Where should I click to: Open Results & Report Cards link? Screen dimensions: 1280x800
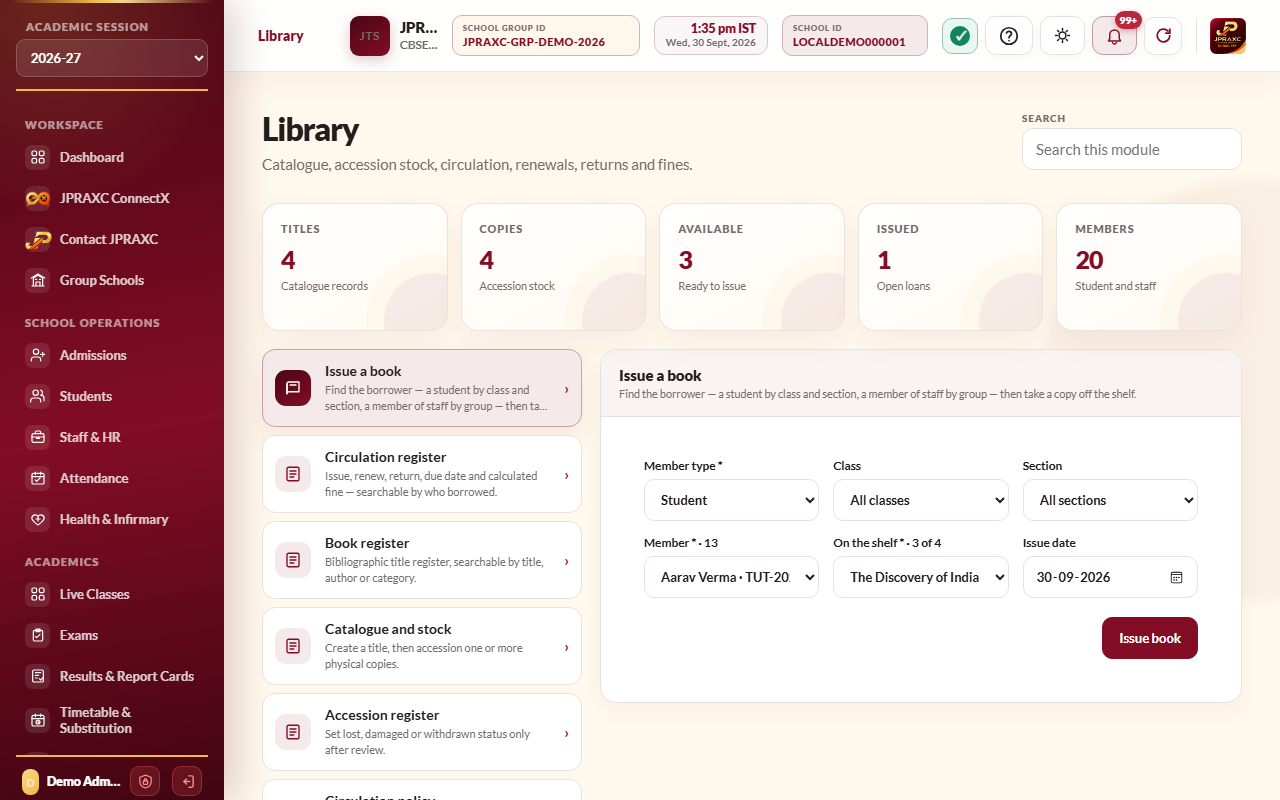tap(112, 676)
